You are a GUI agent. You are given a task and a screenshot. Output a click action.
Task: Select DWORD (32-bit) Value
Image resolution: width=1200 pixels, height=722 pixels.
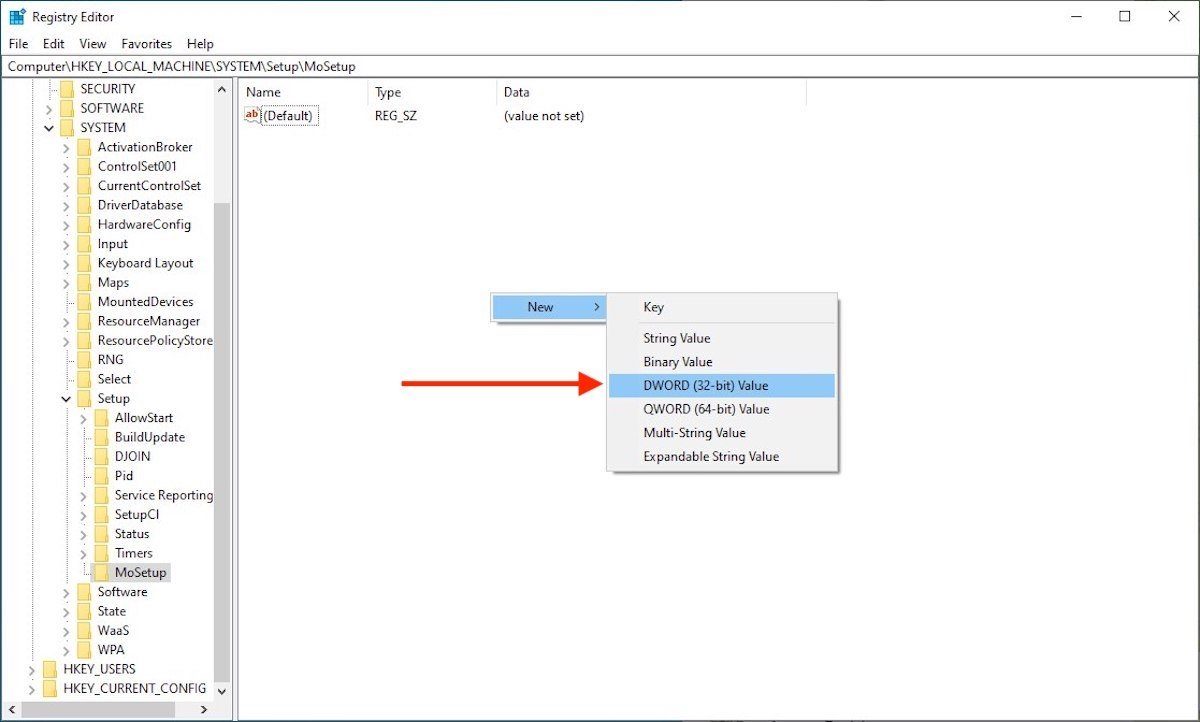tap(722, 385)
